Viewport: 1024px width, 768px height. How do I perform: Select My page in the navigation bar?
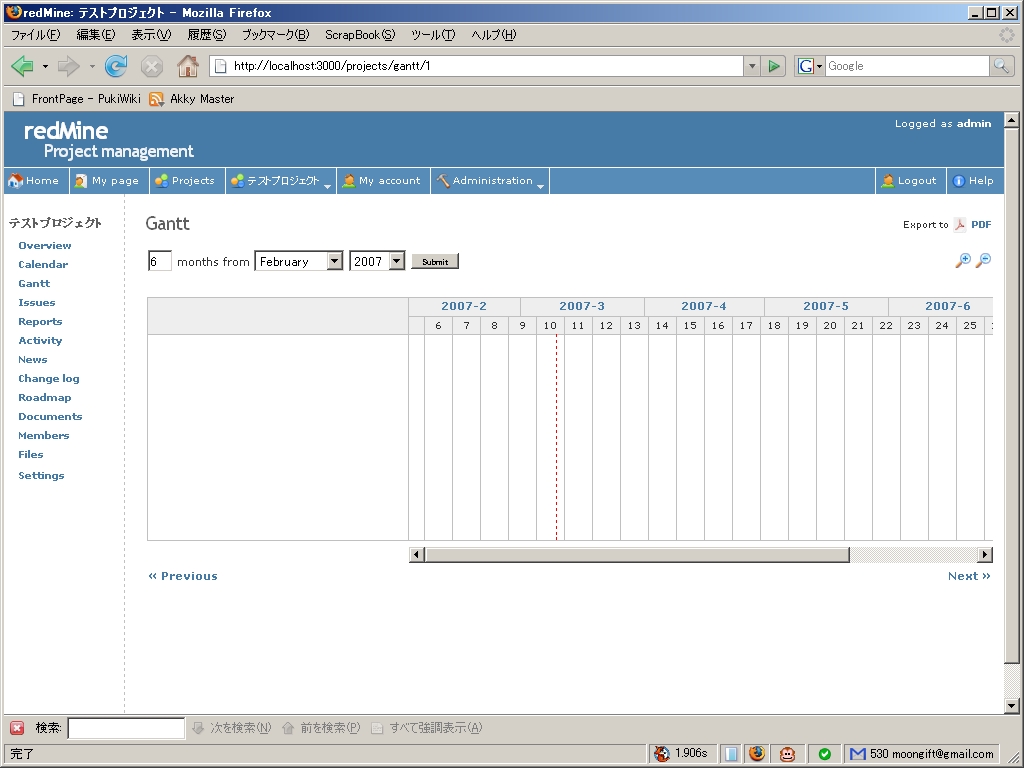pos(108,181)
